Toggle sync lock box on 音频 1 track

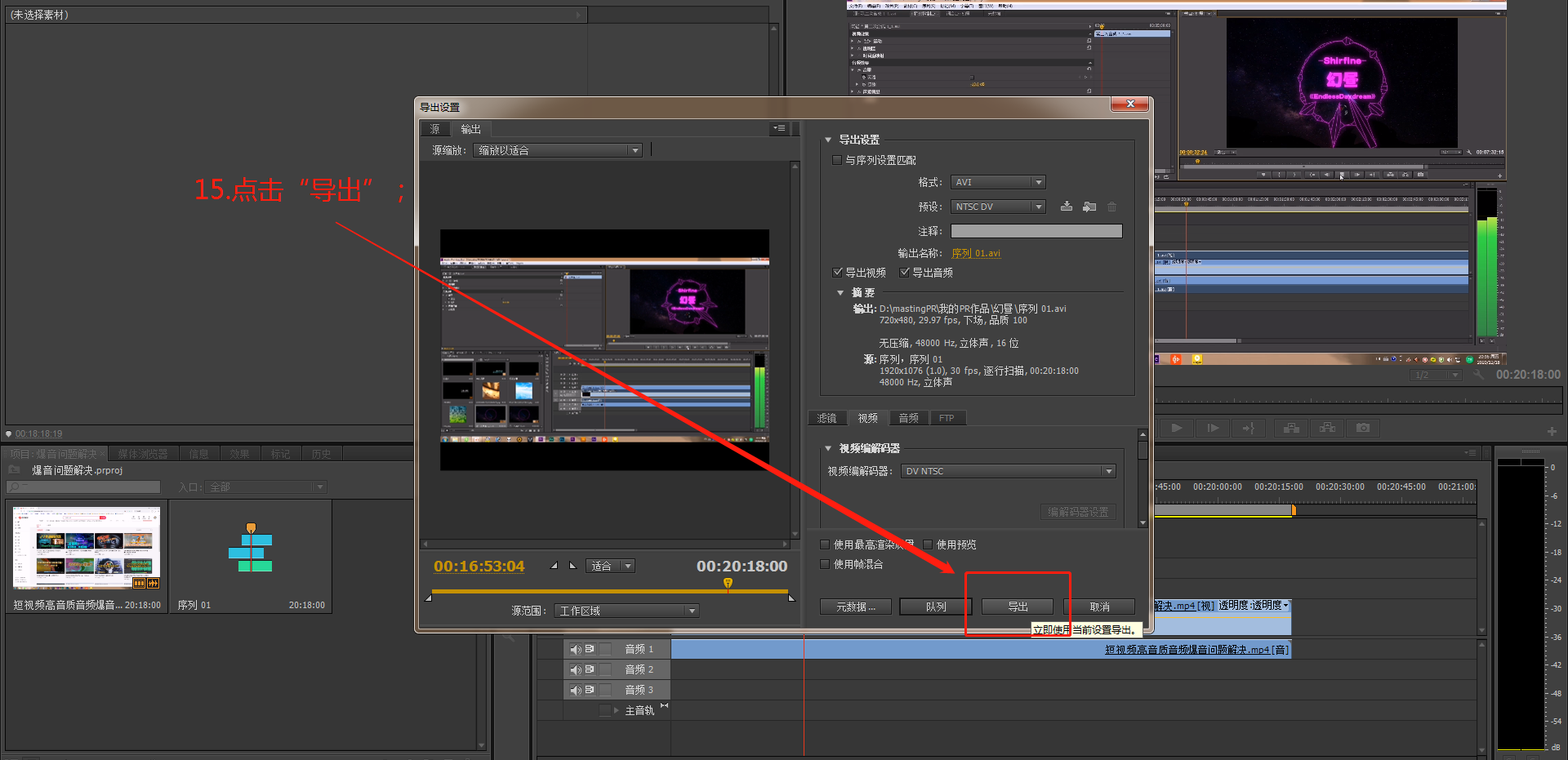605,649
